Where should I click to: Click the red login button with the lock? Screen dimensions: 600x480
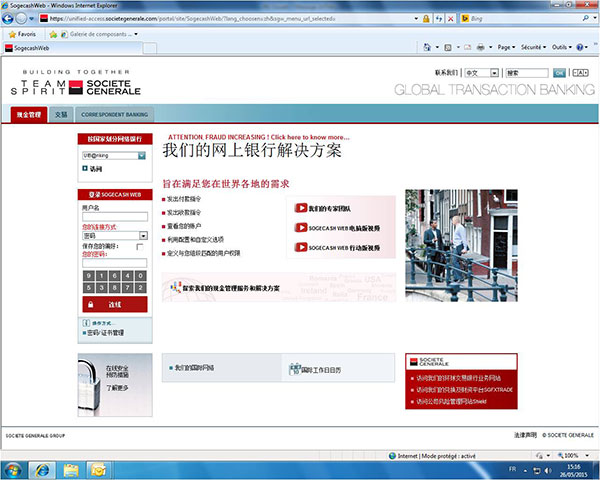tap(112, 304)
